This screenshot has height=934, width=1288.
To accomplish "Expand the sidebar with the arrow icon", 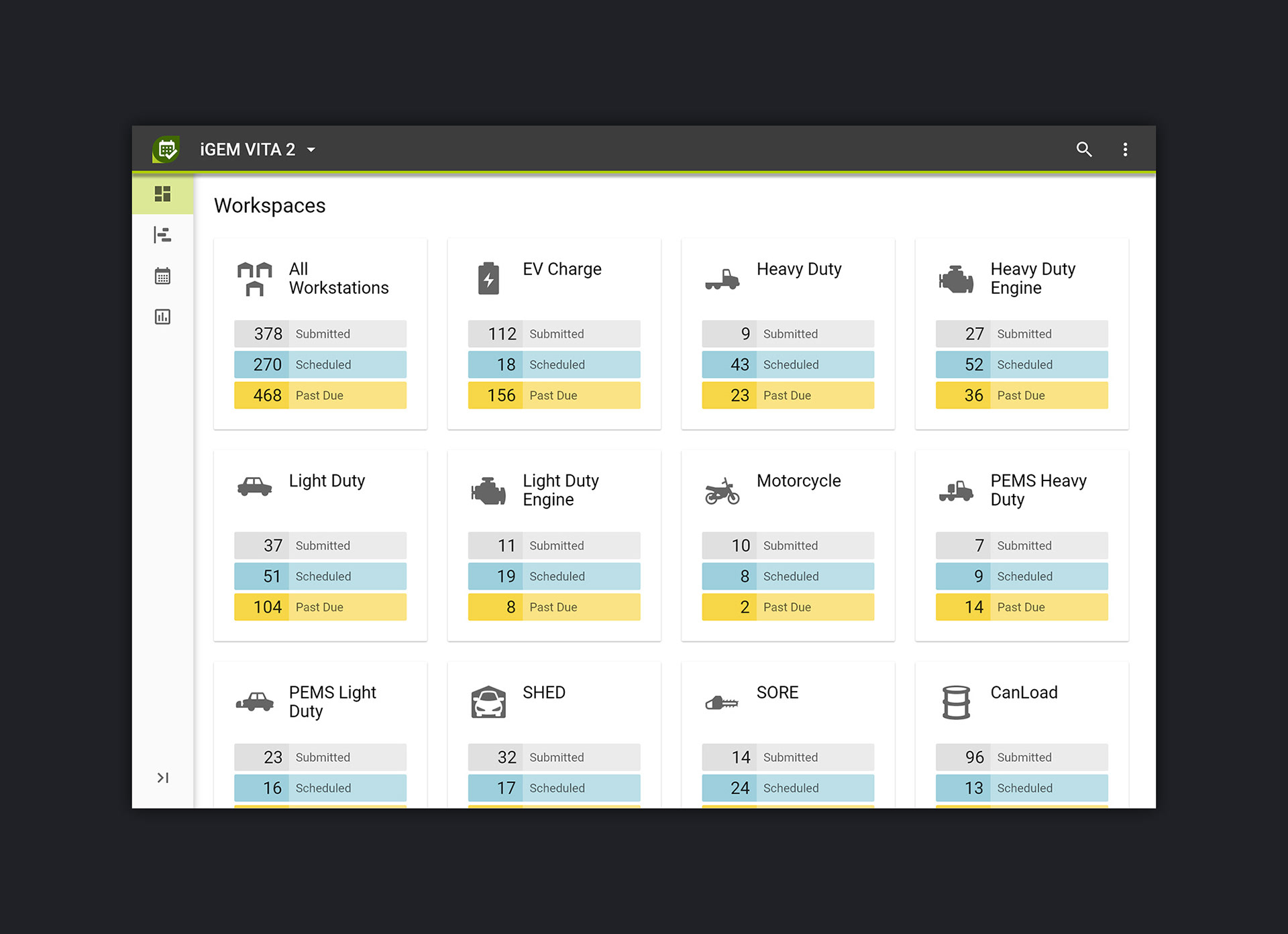I will [x=162, y=778].
